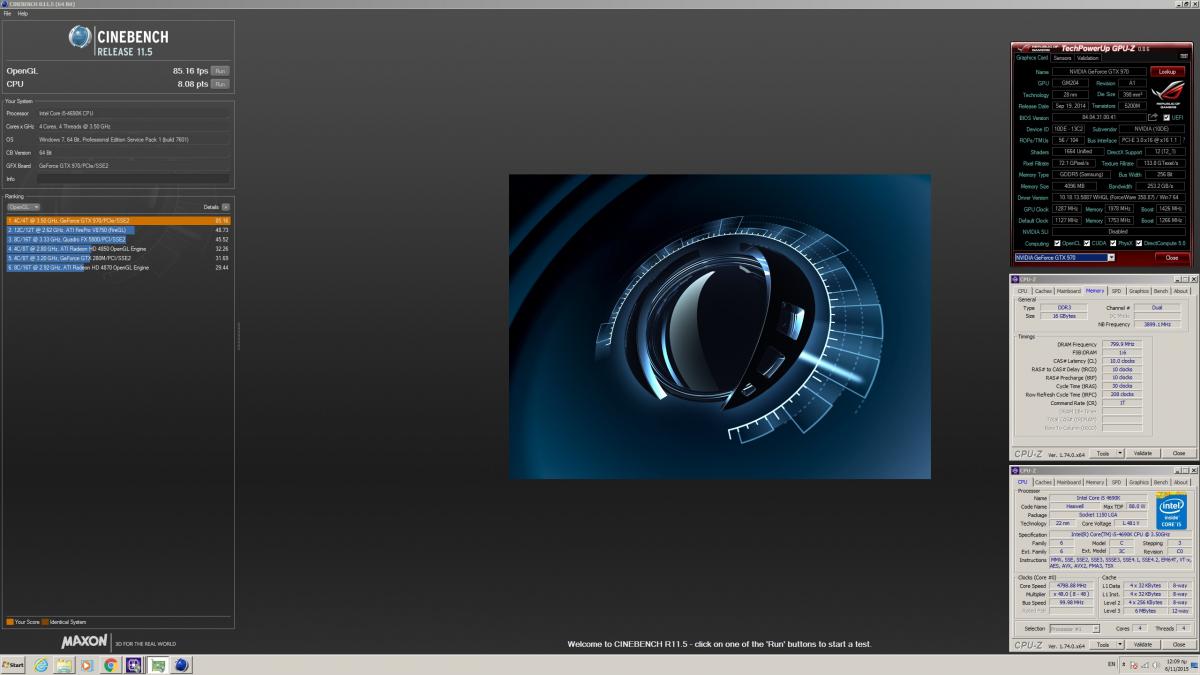Open CPU tab in upper CPU-Z window
1200x675 pixels.
[1022, 291]
